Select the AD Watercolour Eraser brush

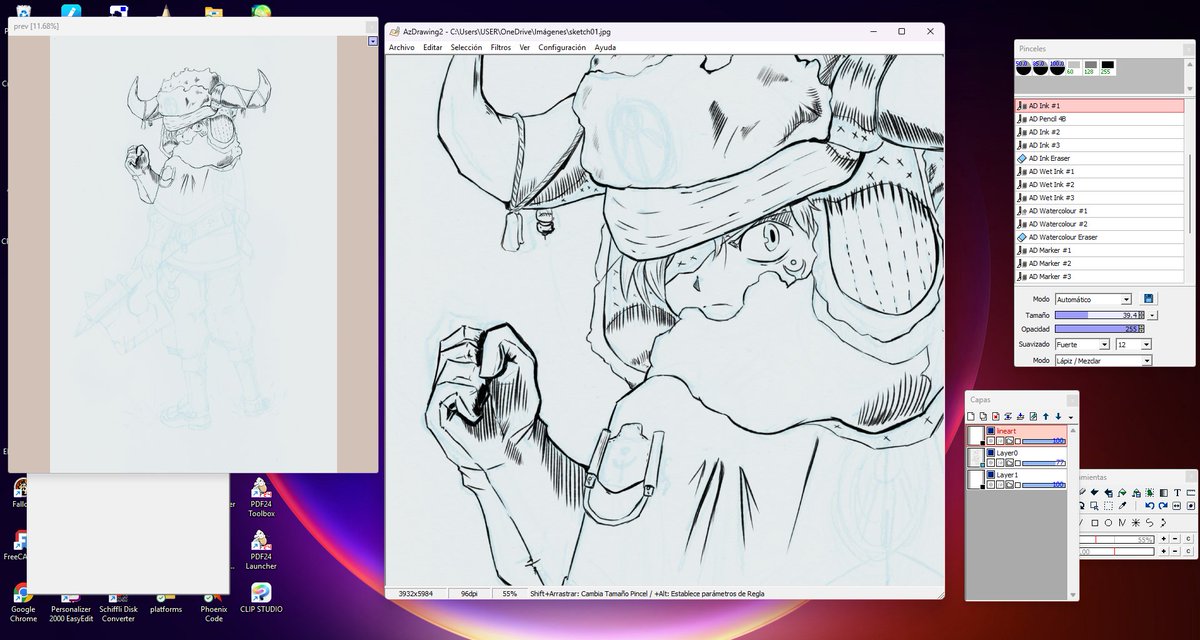point(1100,237)
